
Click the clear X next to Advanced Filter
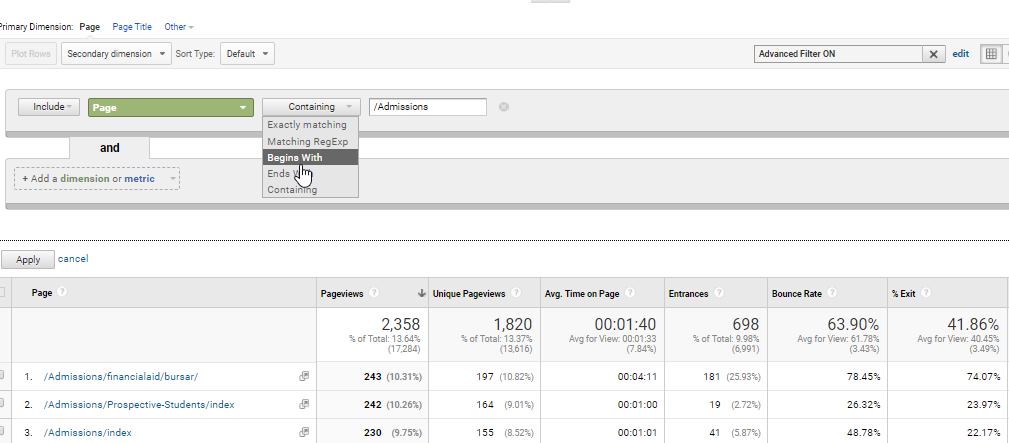(934, 54)
